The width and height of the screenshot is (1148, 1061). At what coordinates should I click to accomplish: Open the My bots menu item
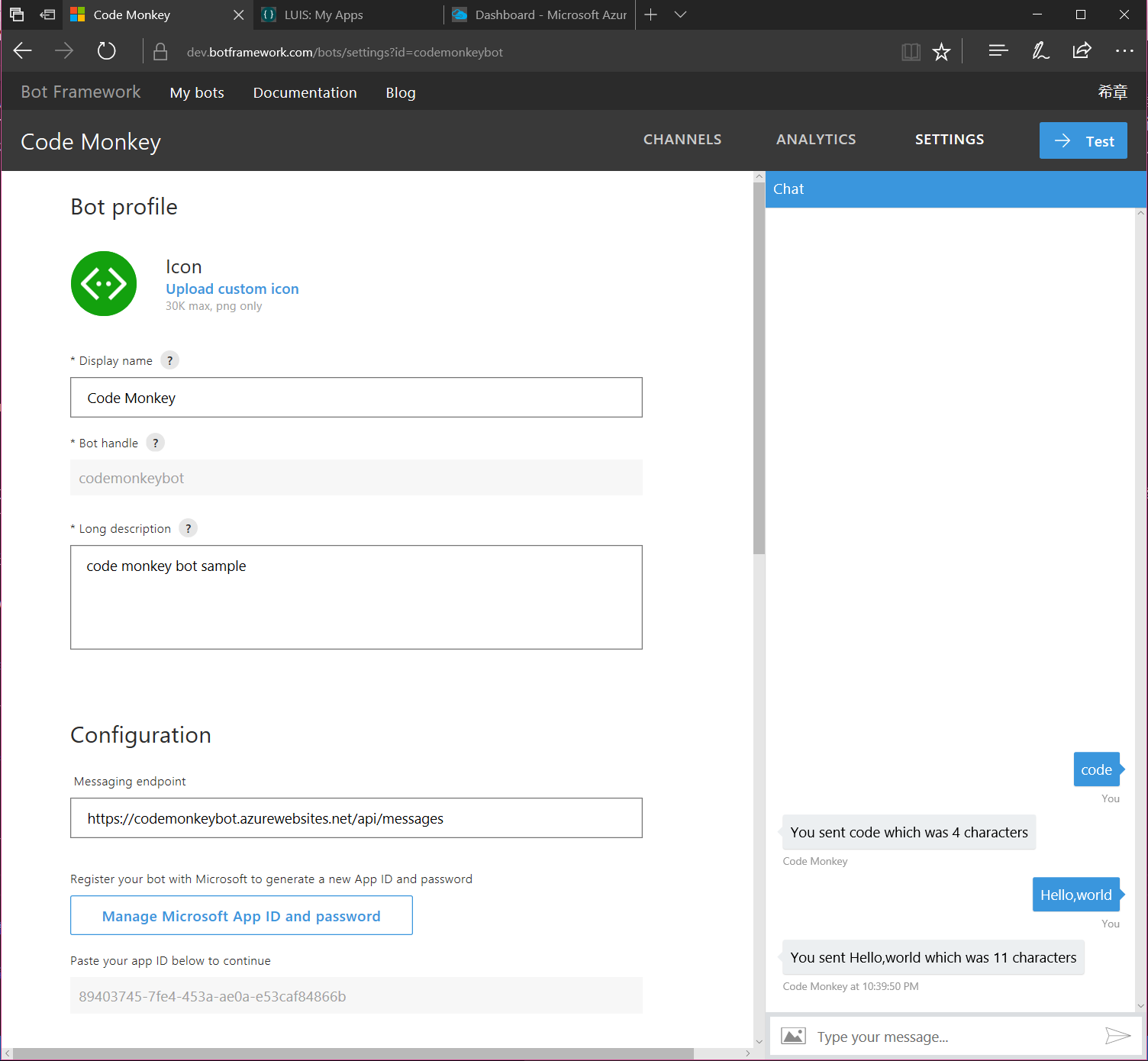pos(197,92)
